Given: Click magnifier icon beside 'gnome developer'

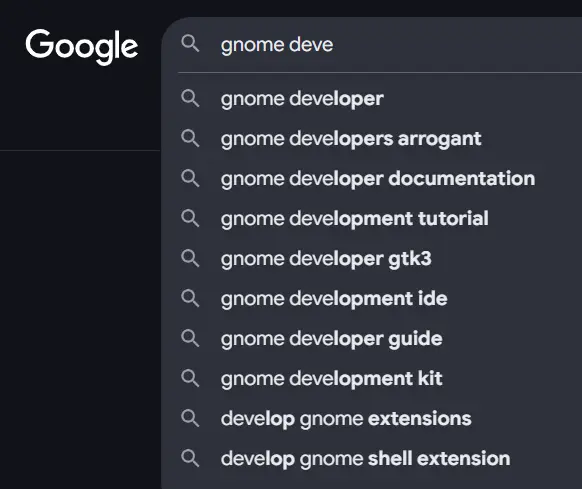Looking at the screenshot, I should 190,98.
